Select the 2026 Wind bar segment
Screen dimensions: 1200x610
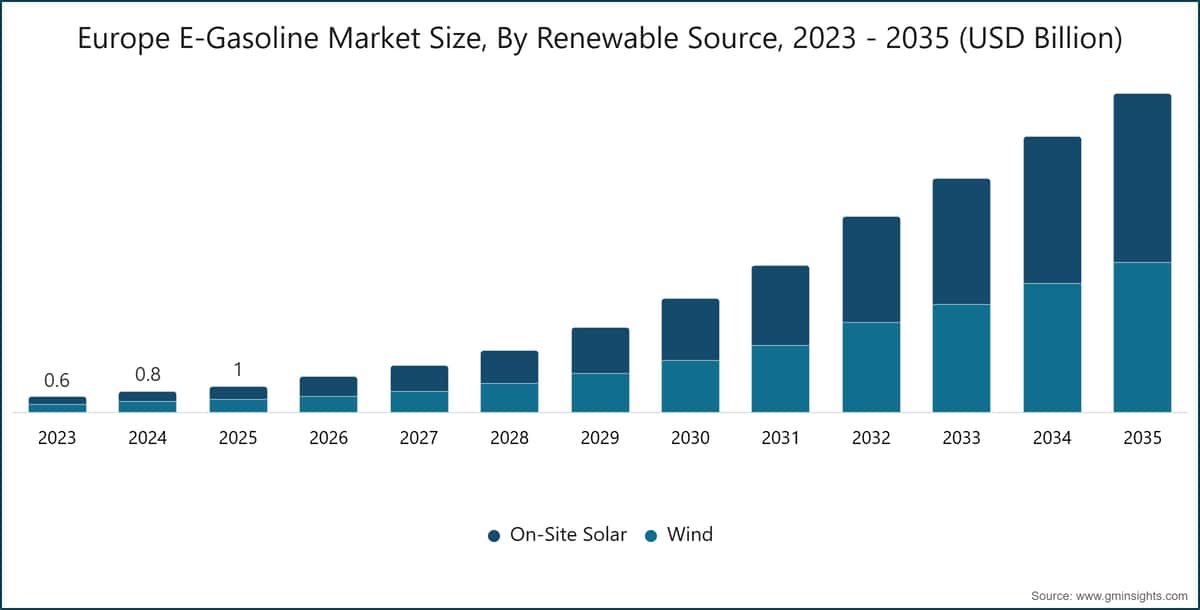coord(328,404)
